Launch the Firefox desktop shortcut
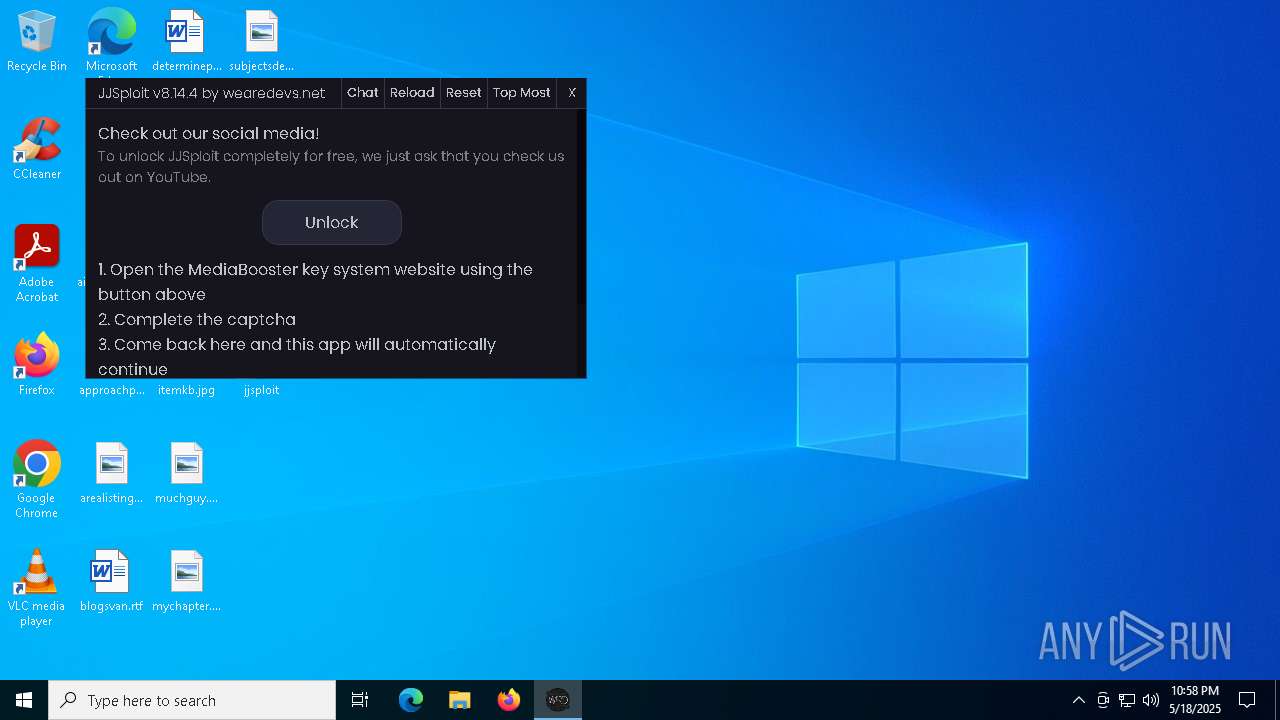 point(37,365)
